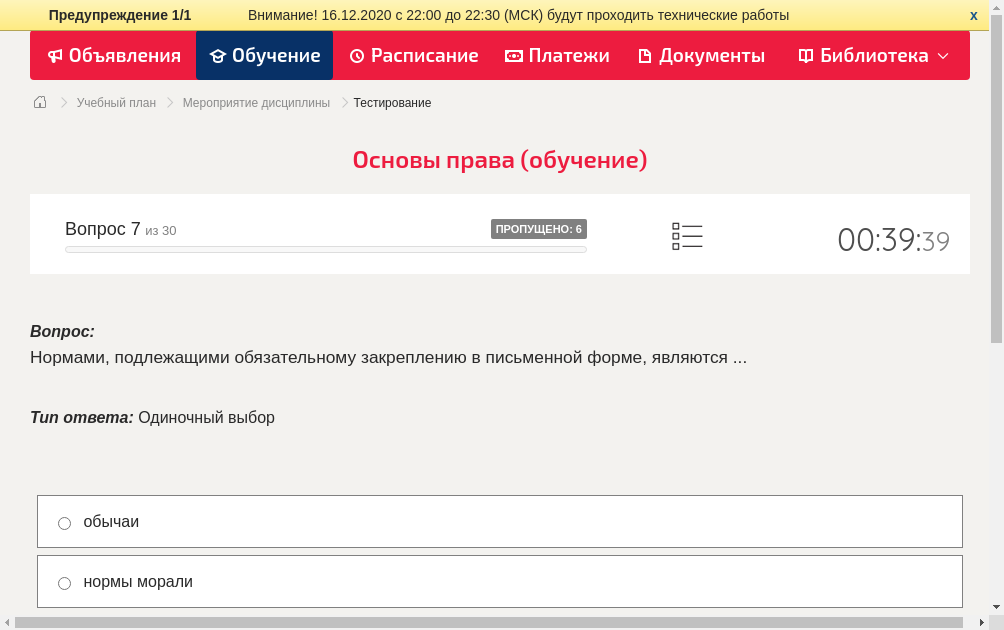Click the ПРОПУЩЕНО: 6 badge

click(539, 228)
